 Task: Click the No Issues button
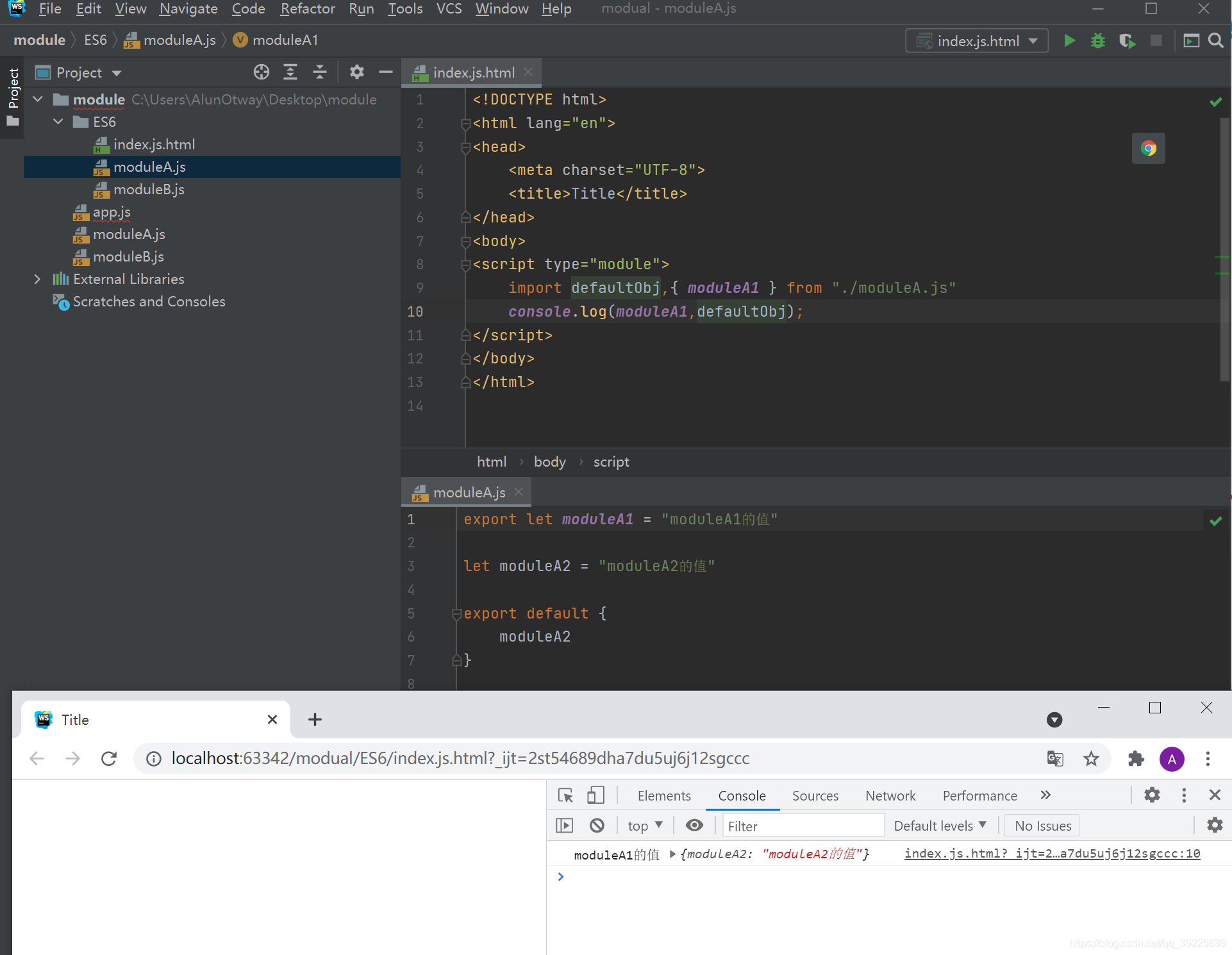coord(1042,826)
